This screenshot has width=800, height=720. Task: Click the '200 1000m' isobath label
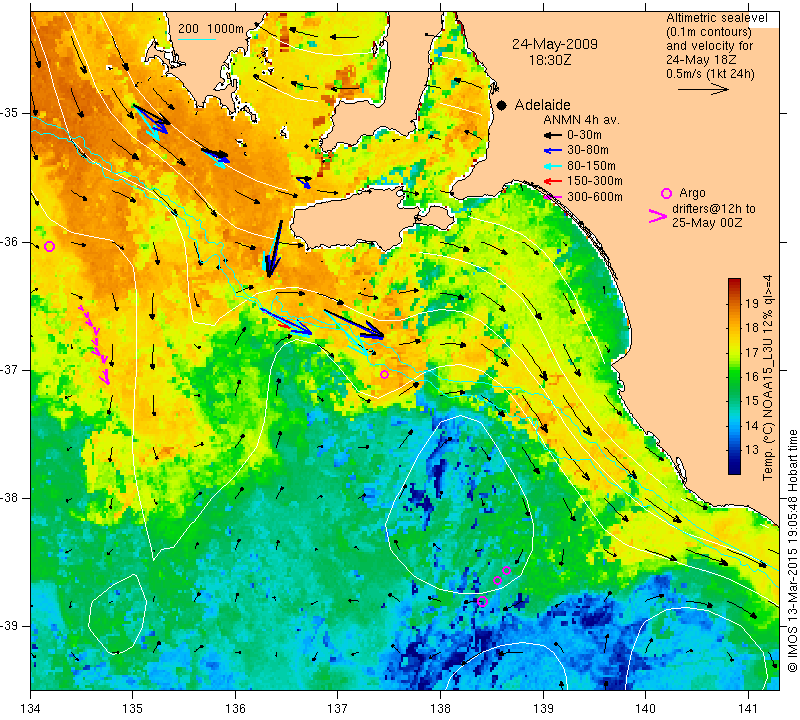(x=211, y=29)
